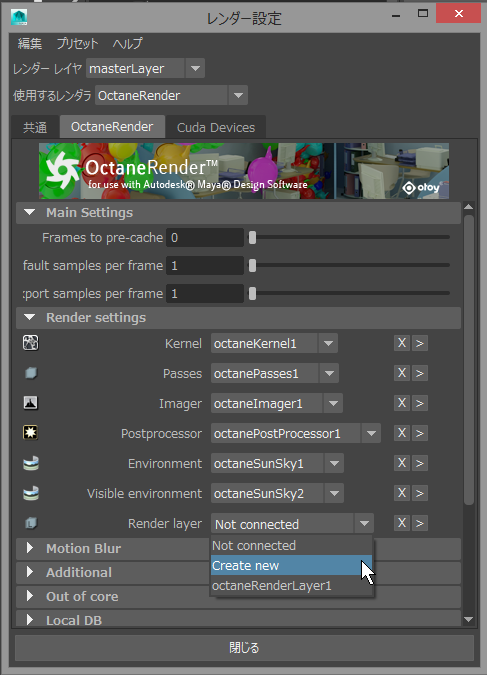Click the scrollbar down arrow
Viewport: 487px width, 675px height.
[468, 619]
